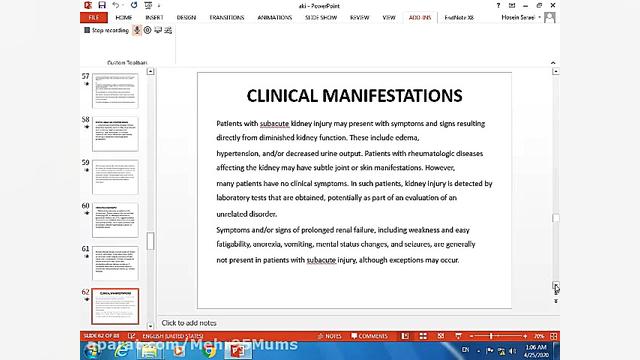Open the TRANSITIONS ribbon tab
This screenshot has width=640, height=360.
(x=227, y=18)
